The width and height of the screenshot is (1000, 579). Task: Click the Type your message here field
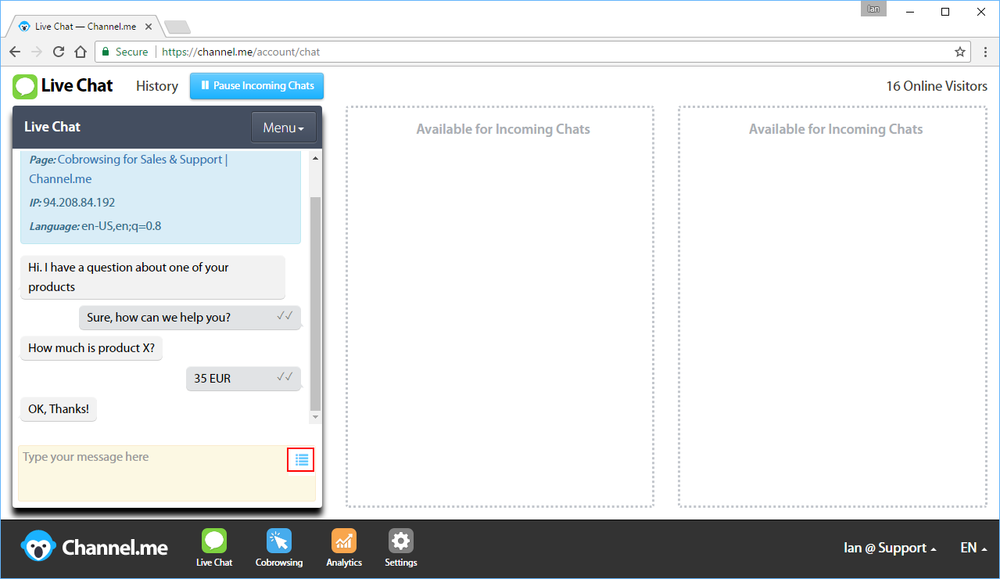point(150,473)
